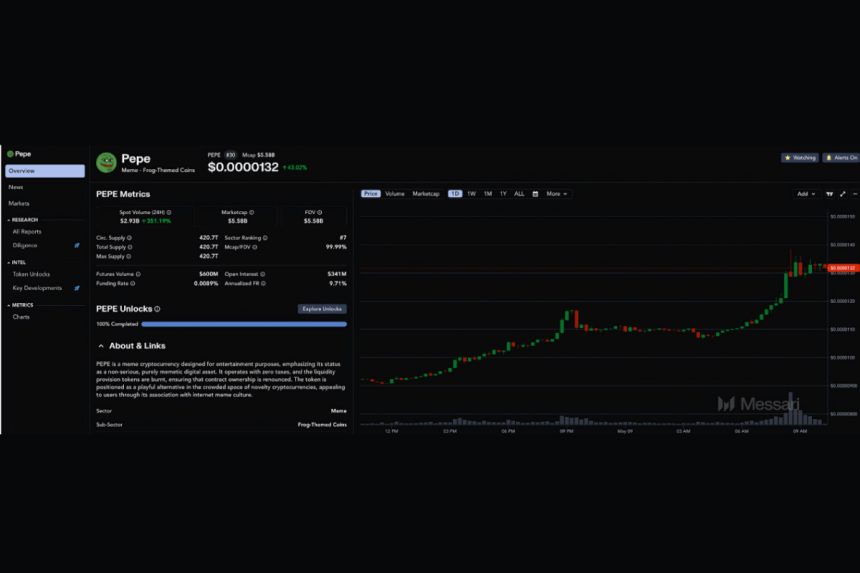
Task: Collapse the About & Links section
Action: (x=101, y=346)
